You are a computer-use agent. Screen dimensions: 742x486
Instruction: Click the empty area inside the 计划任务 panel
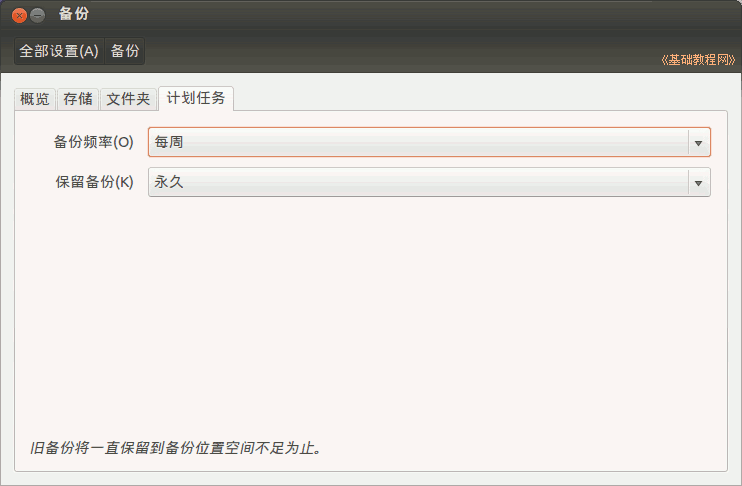pos(370,320)
